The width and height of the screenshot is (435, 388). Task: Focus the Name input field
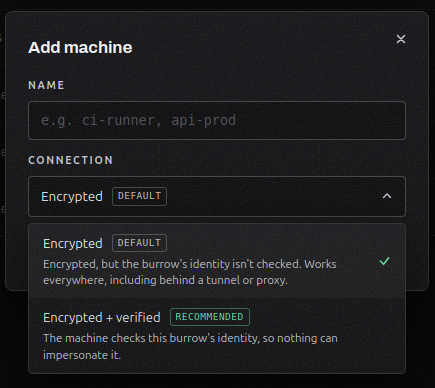coord(217,120)
